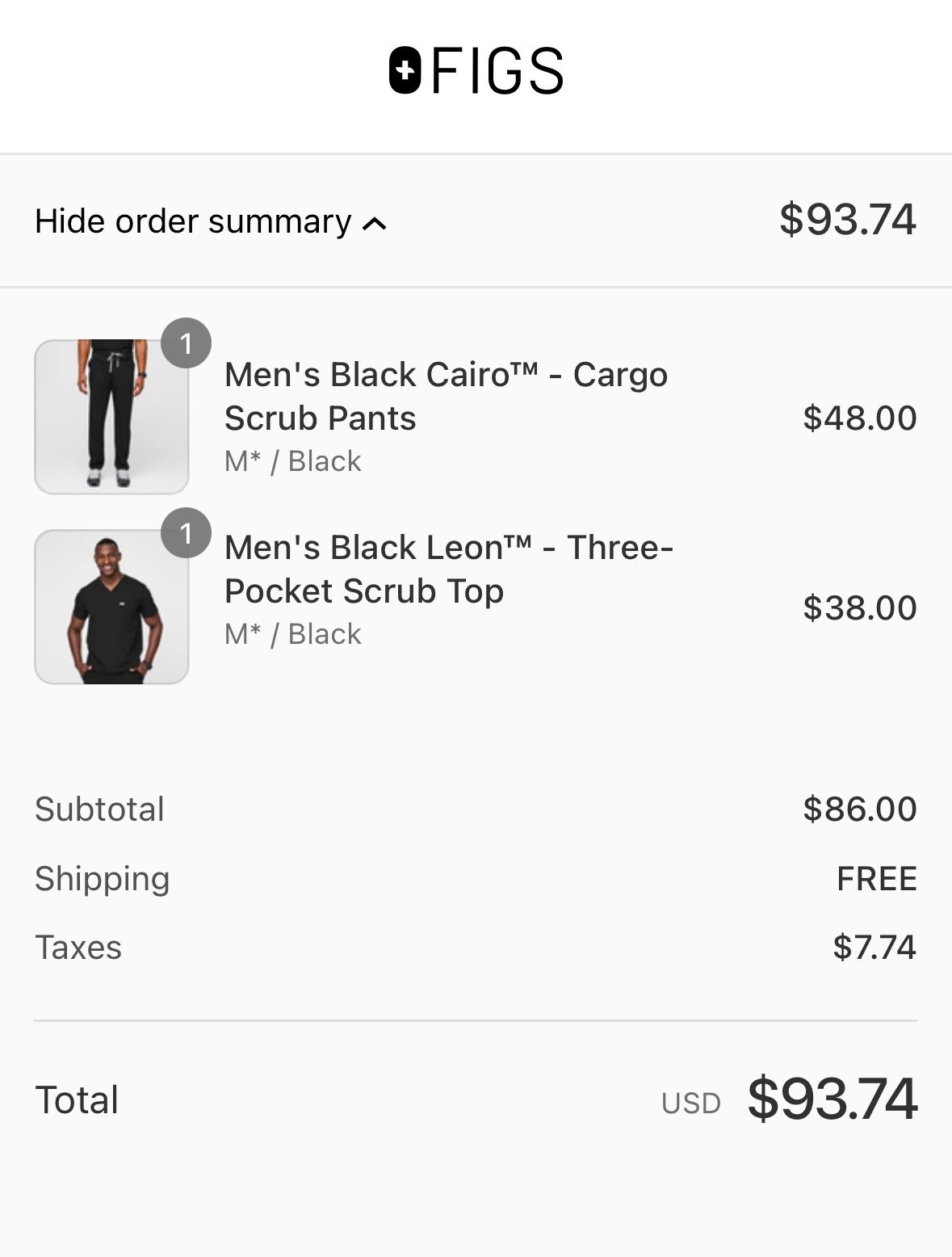Screen dimensions: 952x1257
Task: Click the Subtotal amount $86.00
Action: pos(859,809)
